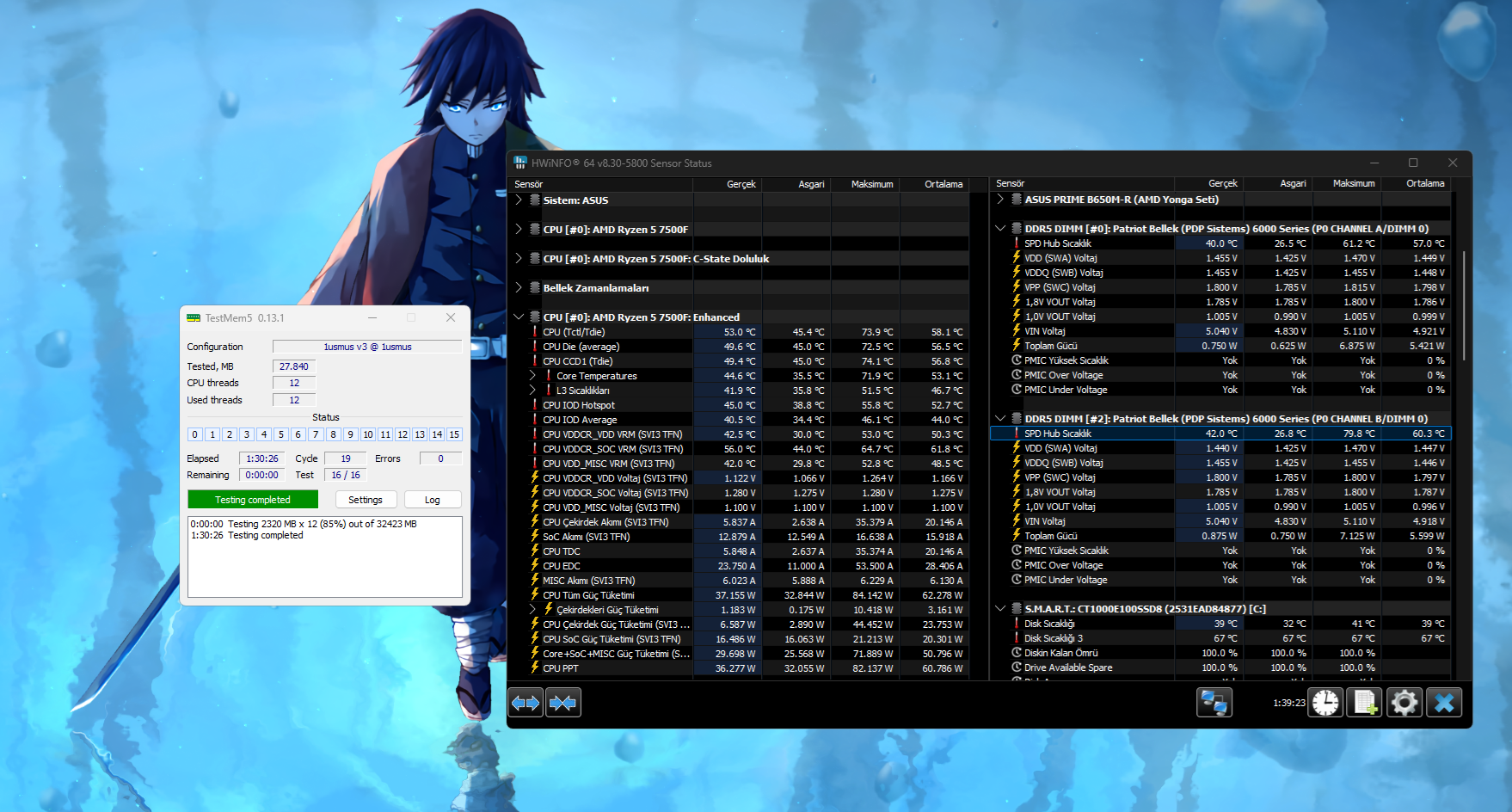Click status thread box 15 in TestMem5
This screenshot has width=1512, height=812.
coord(454,434)
